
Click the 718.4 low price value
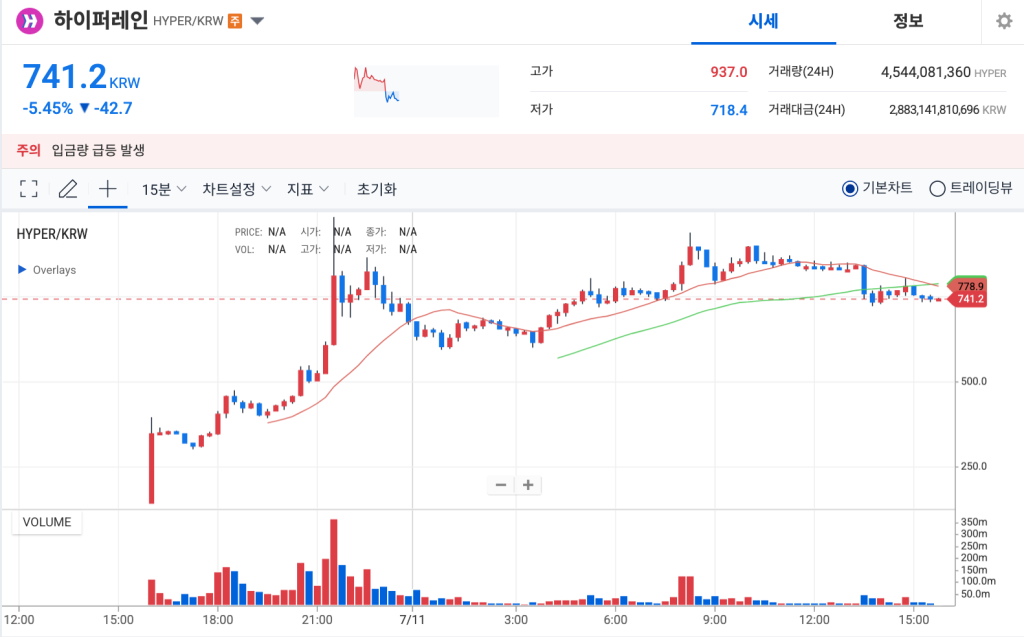729,110
